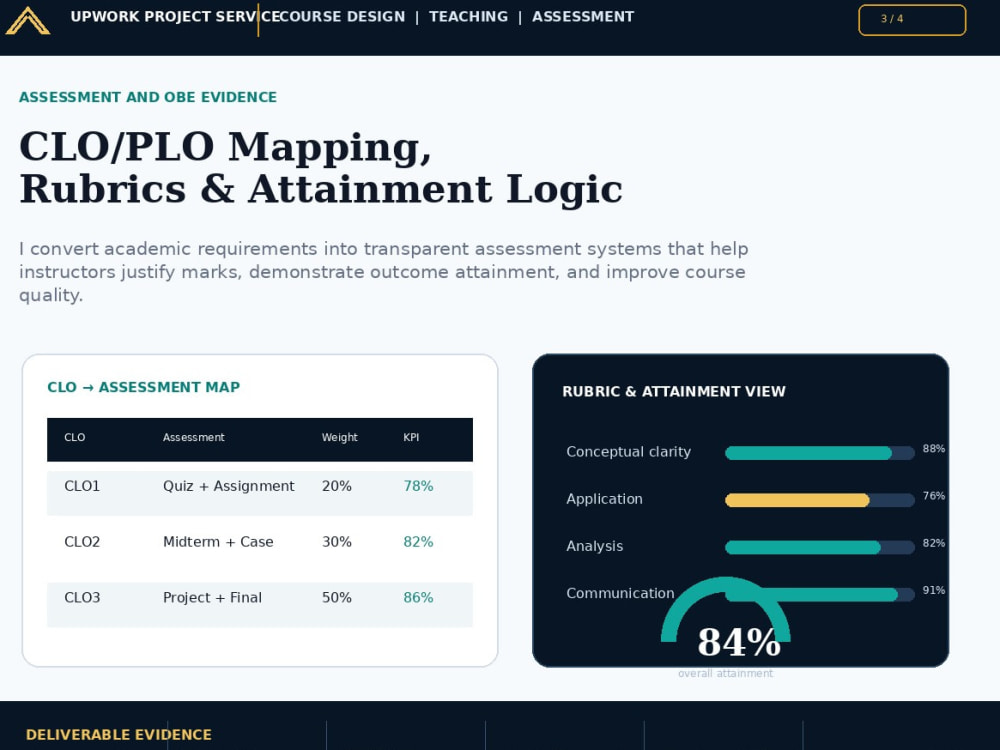Click Project + Final cell

pos(212,598)
